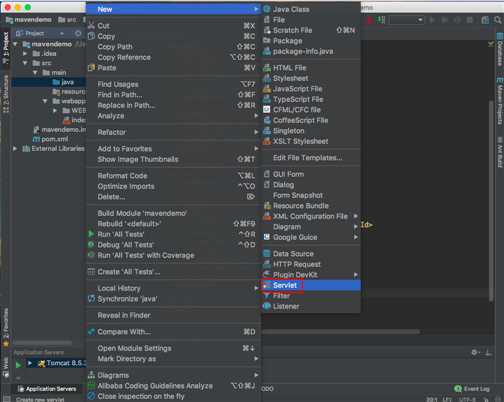Click the Filter funnel icon
This screenshot has height=402, width=504.
click(267, 296)
